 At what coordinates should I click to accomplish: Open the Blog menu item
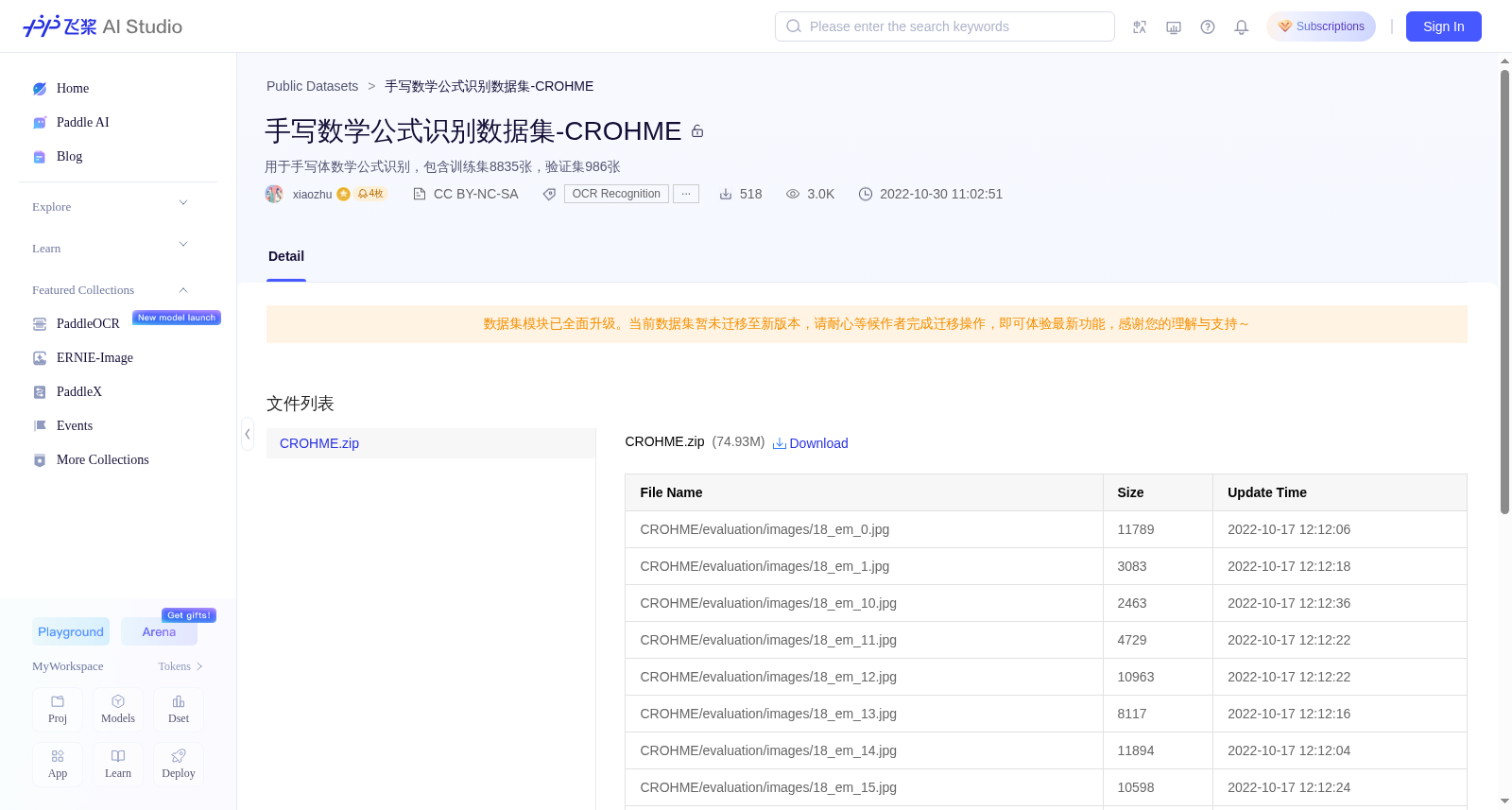coord(70,157)
